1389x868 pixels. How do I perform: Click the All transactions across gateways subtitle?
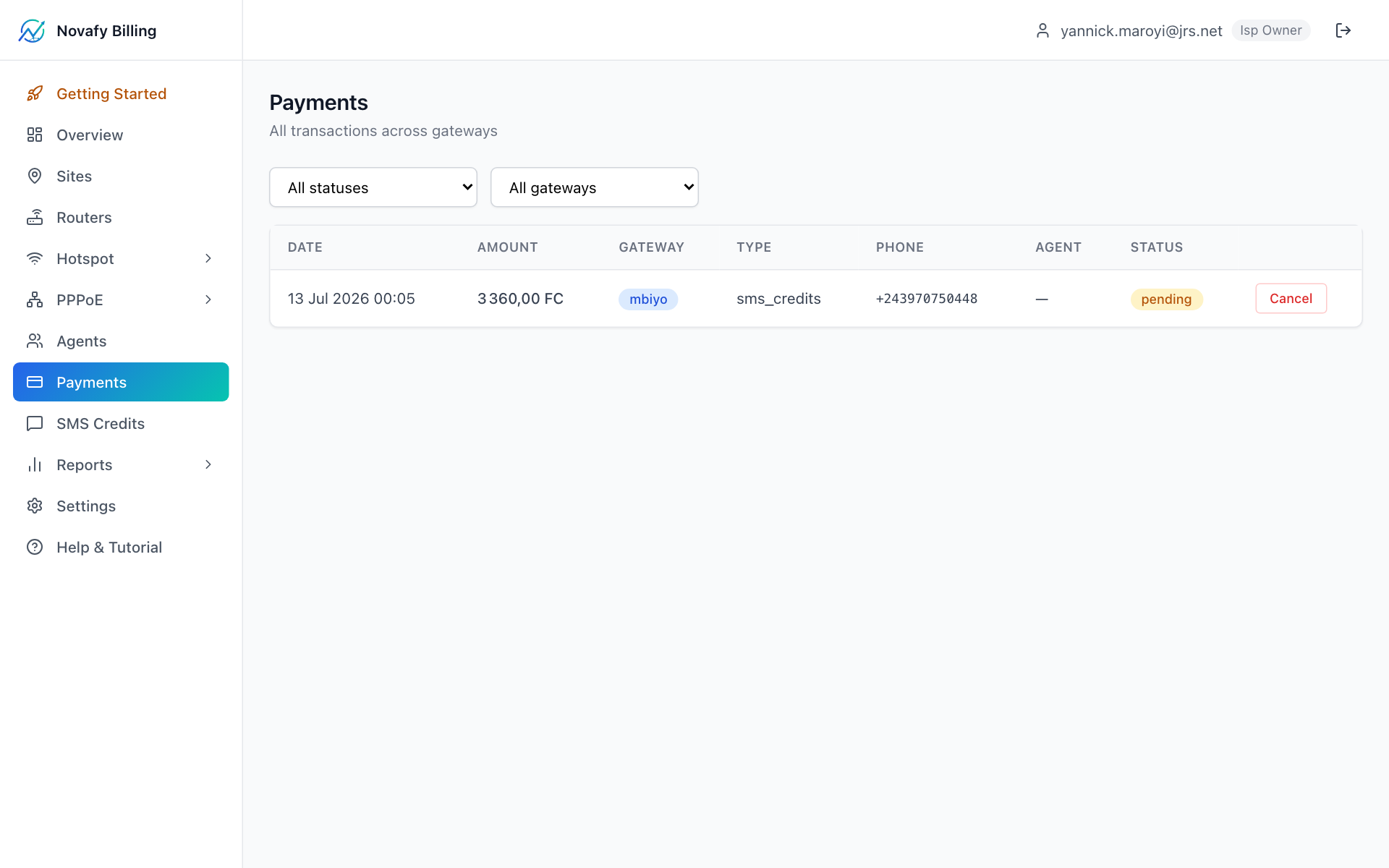[383, 131]
